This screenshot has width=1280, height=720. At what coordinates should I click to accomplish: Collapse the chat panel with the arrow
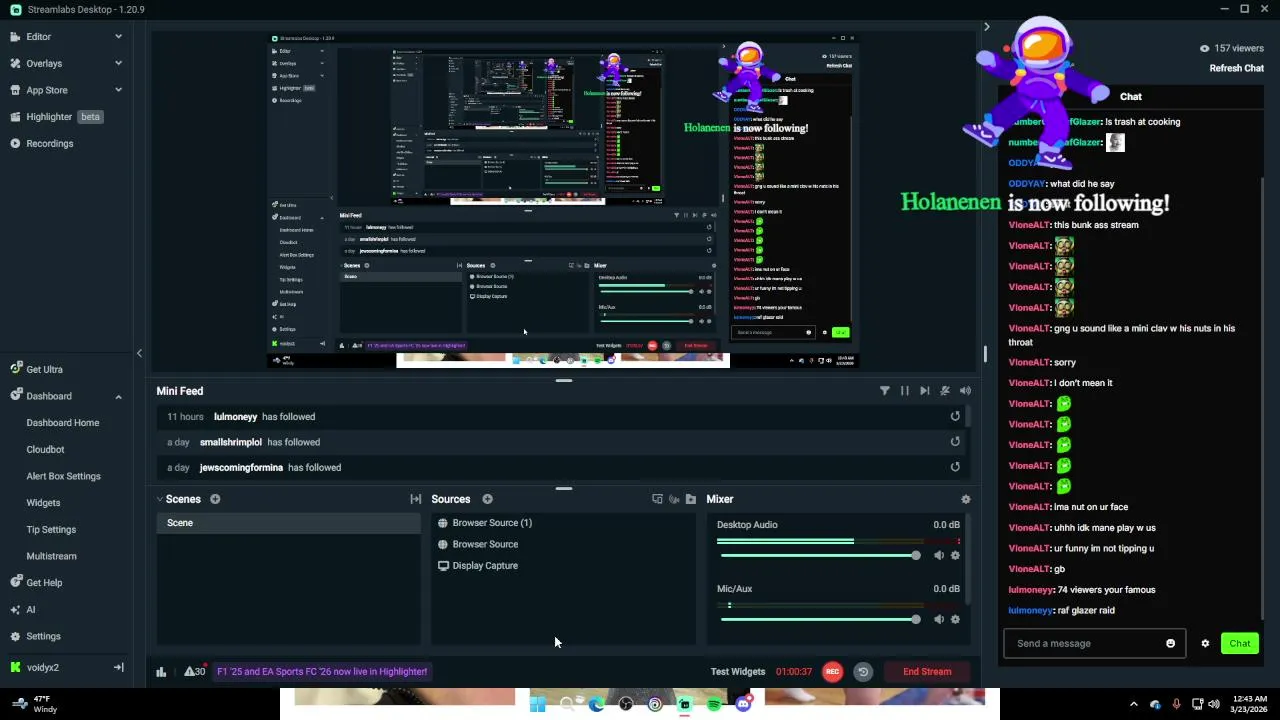pos(986,27)
